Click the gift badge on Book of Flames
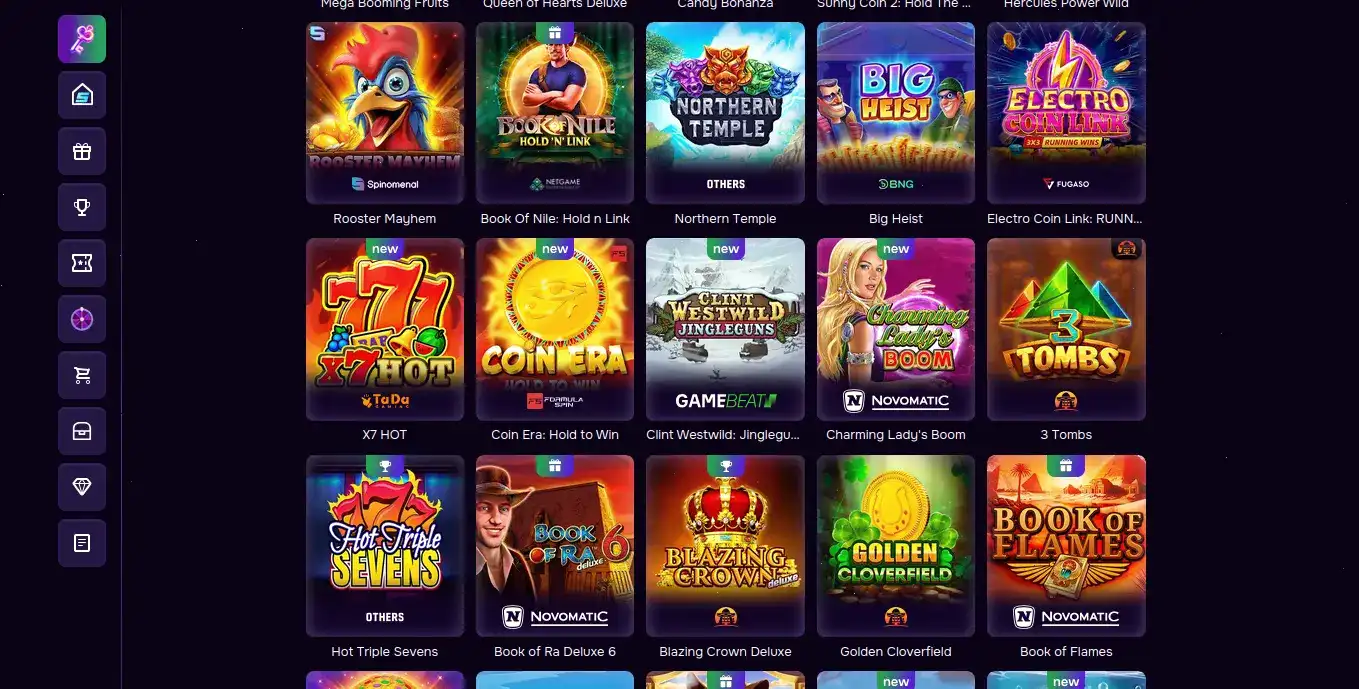This screenshot has width=1359, height=689. point(1066,465)
